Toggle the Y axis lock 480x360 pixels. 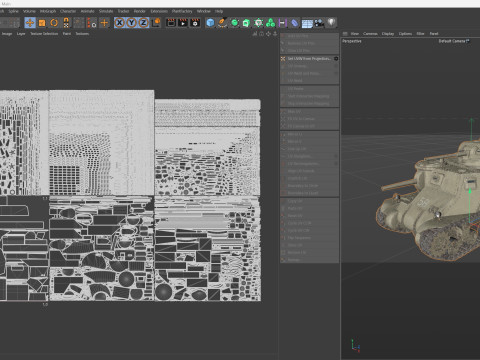(x=132, y=23)
